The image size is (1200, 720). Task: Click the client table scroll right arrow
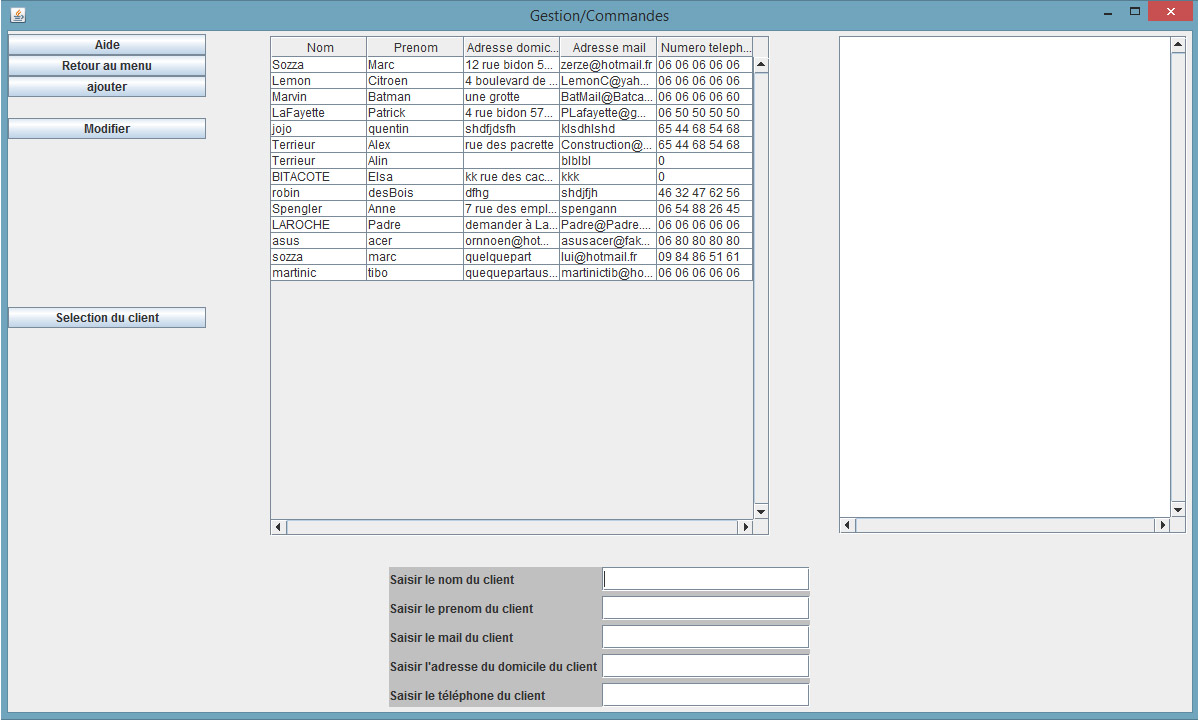coord(744,526)
